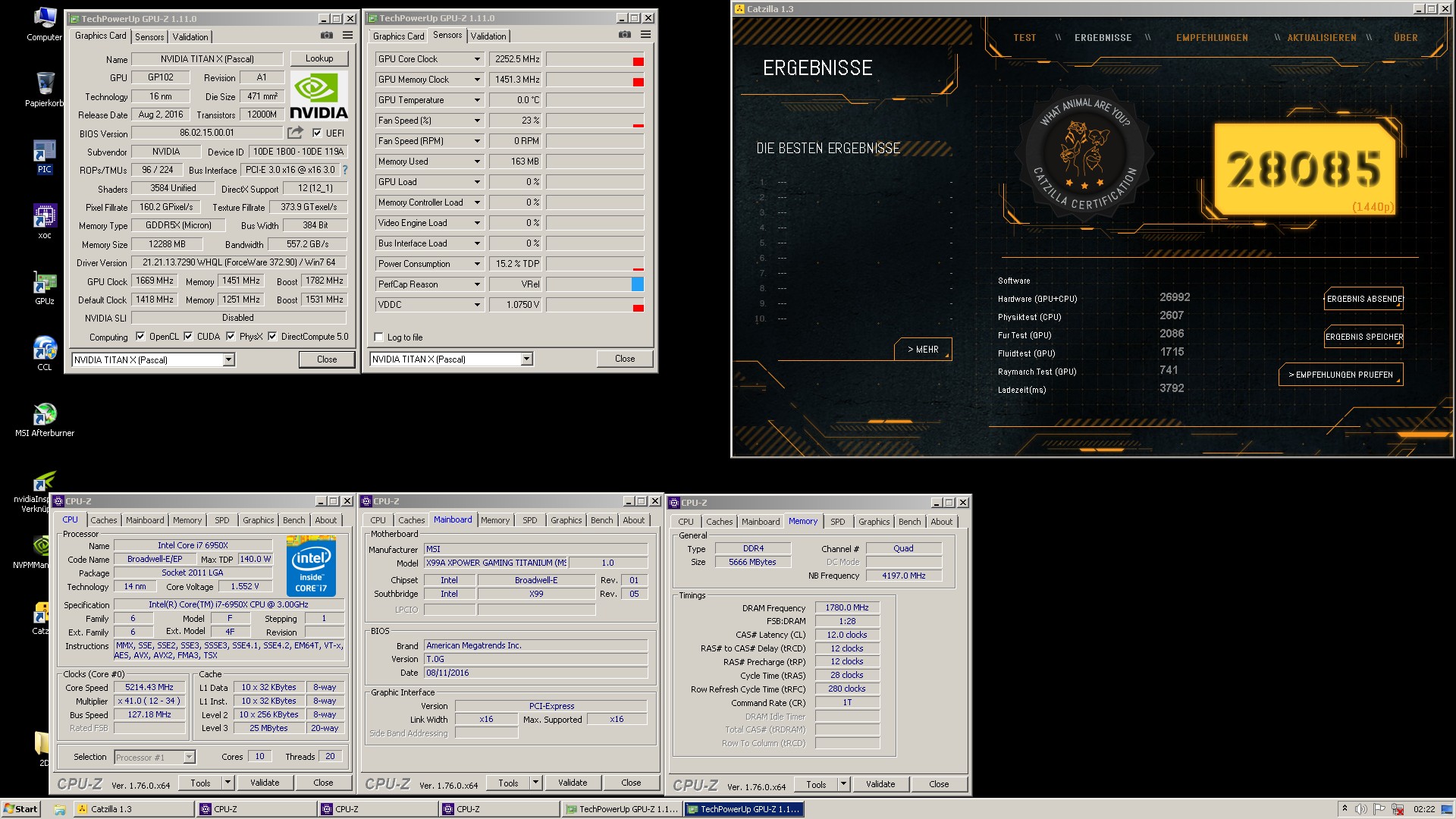Open Bench tab in CPU-Z Memory window

click(910, 522)
